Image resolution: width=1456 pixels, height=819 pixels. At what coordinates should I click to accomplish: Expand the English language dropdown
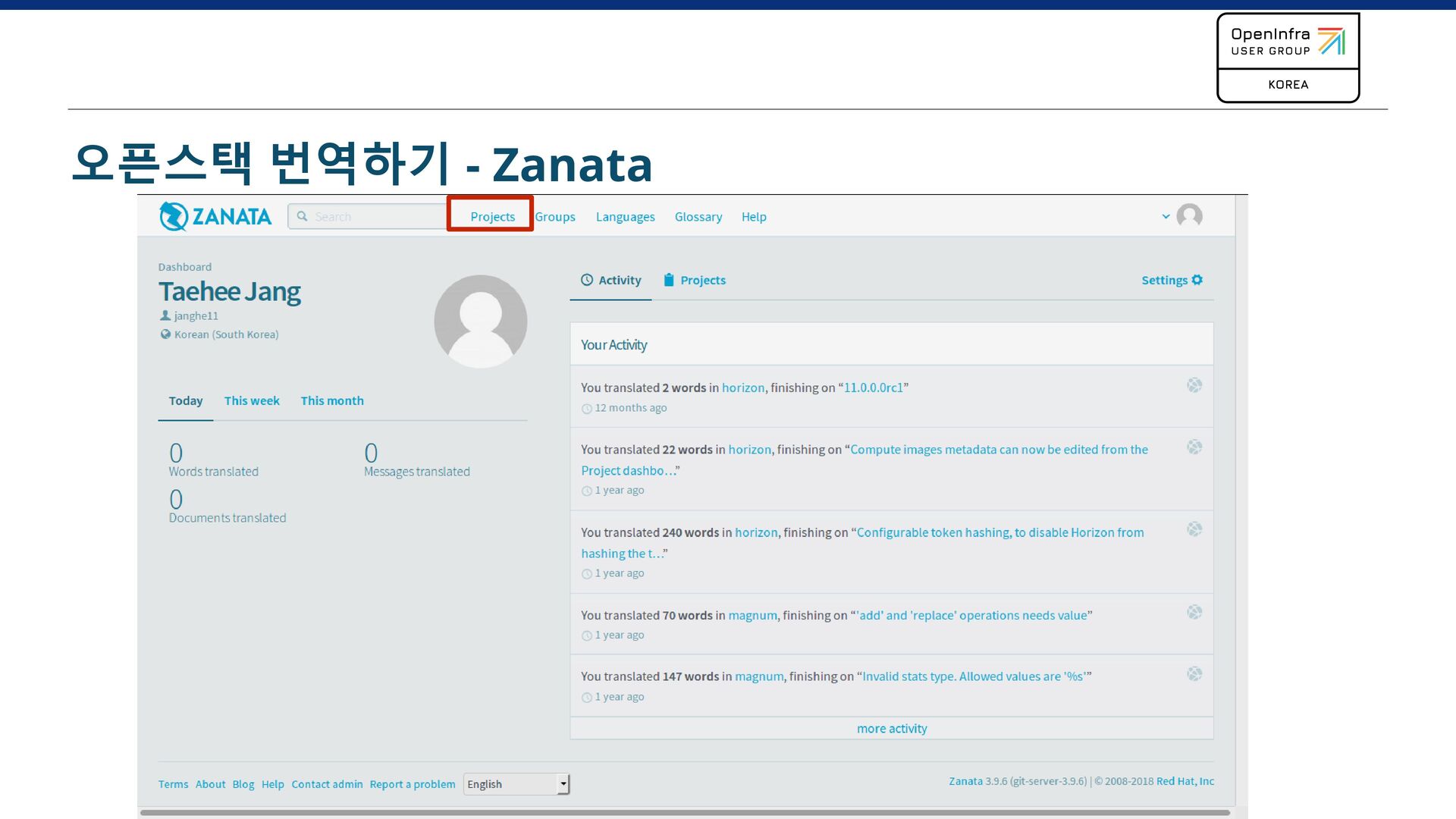pyautogui.click(x=516, y=784)
